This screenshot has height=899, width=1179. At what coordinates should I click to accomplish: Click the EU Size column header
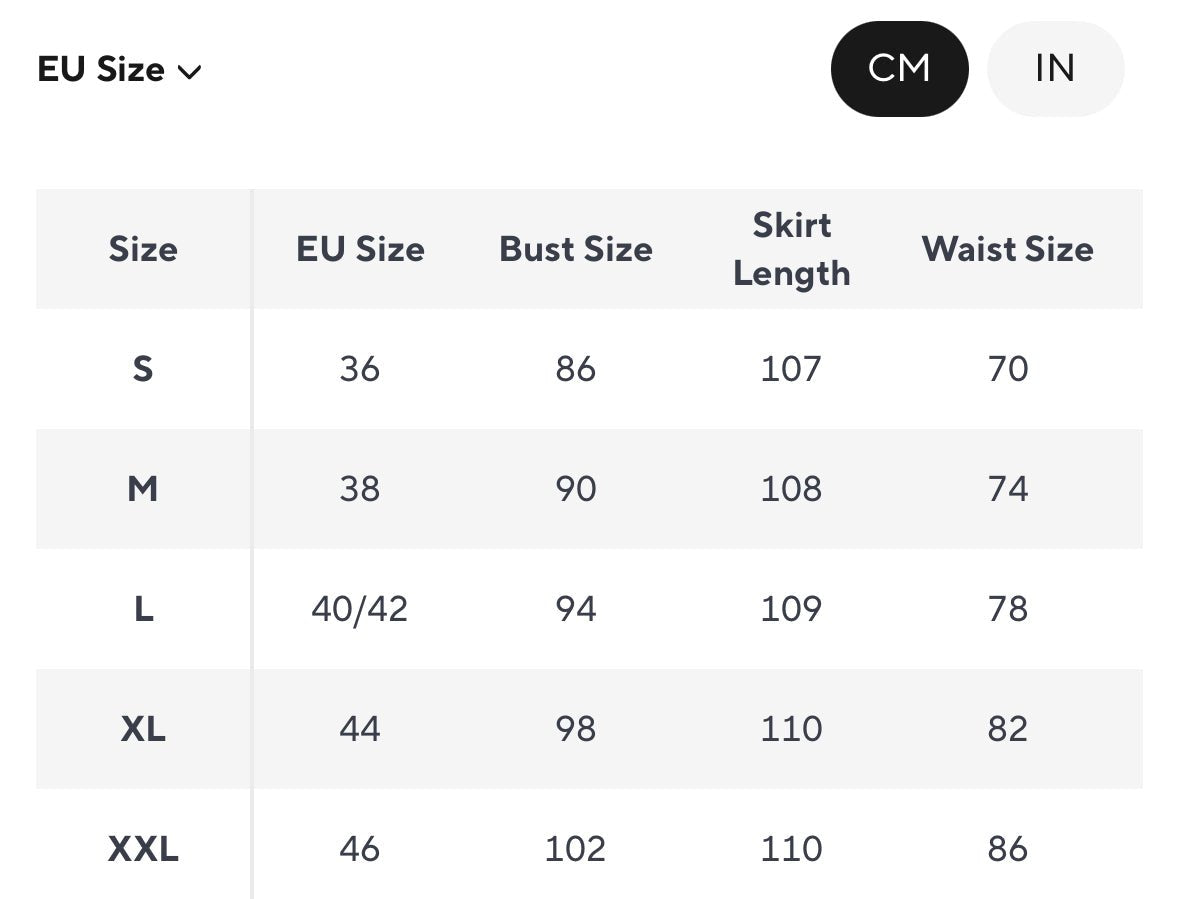pyautogui.click(x=360, y=249)
